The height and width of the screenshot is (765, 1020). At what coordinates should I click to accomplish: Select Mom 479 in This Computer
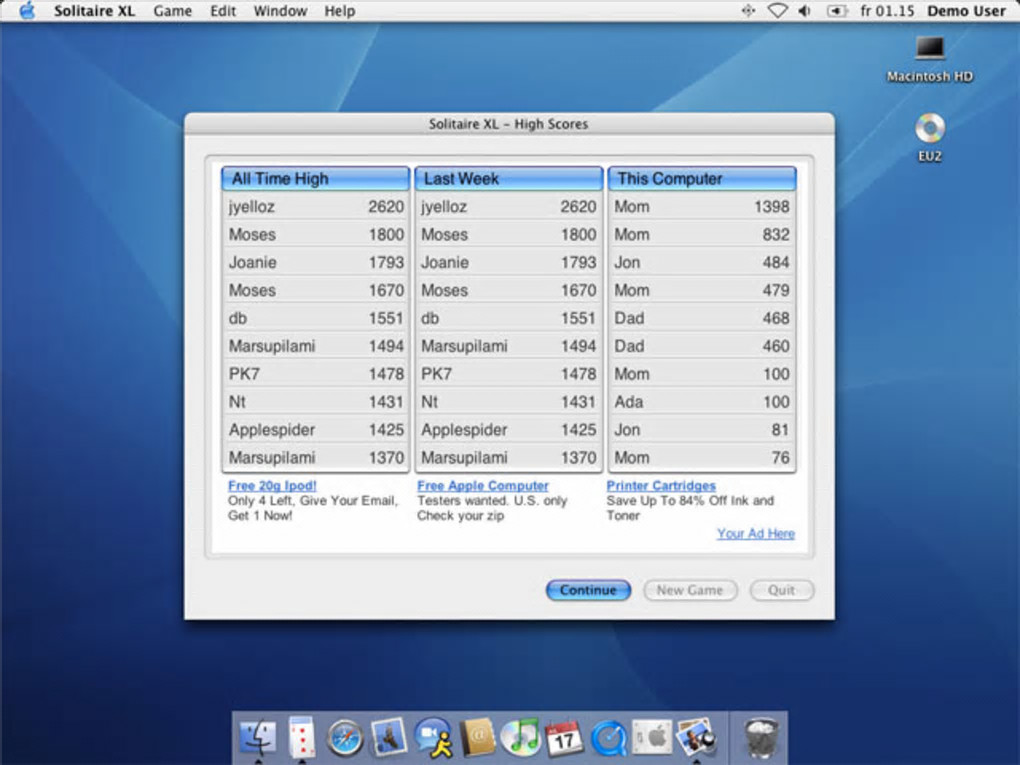702,290
